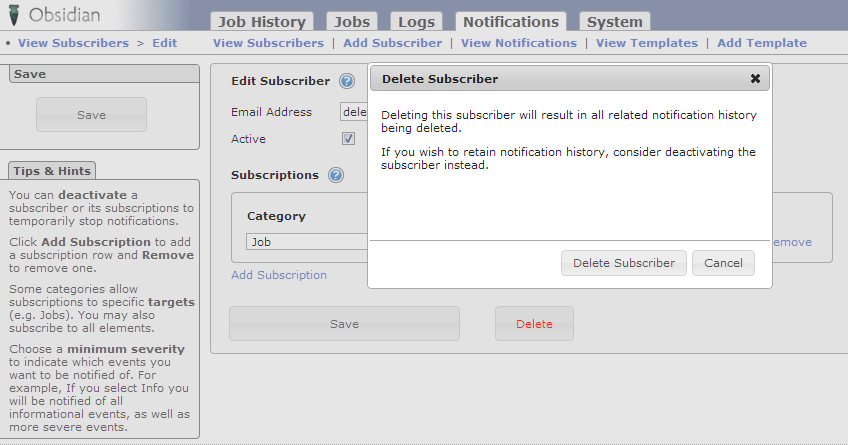
Task: Open help icon next to Edit Subscriber
Action: pos(347,81)
